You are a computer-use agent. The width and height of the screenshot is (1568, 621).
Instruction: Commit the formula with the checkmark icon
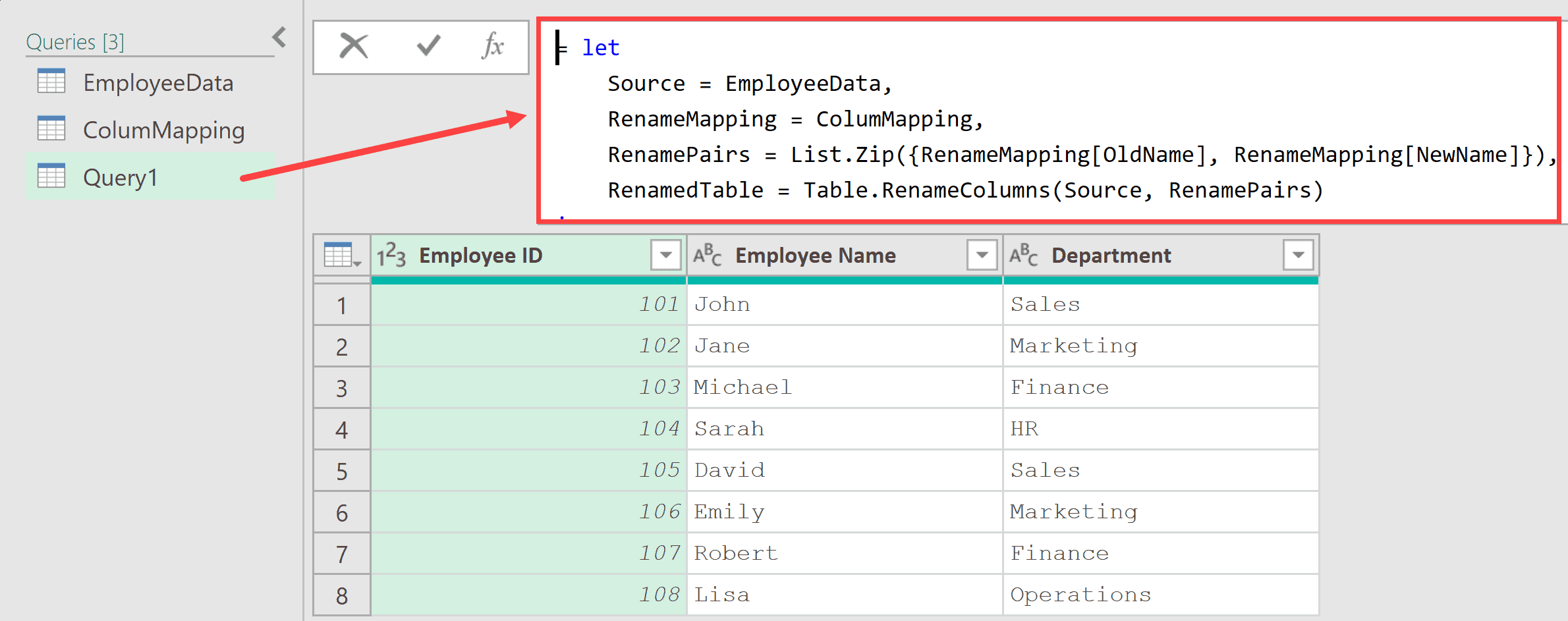pos(427,46)
